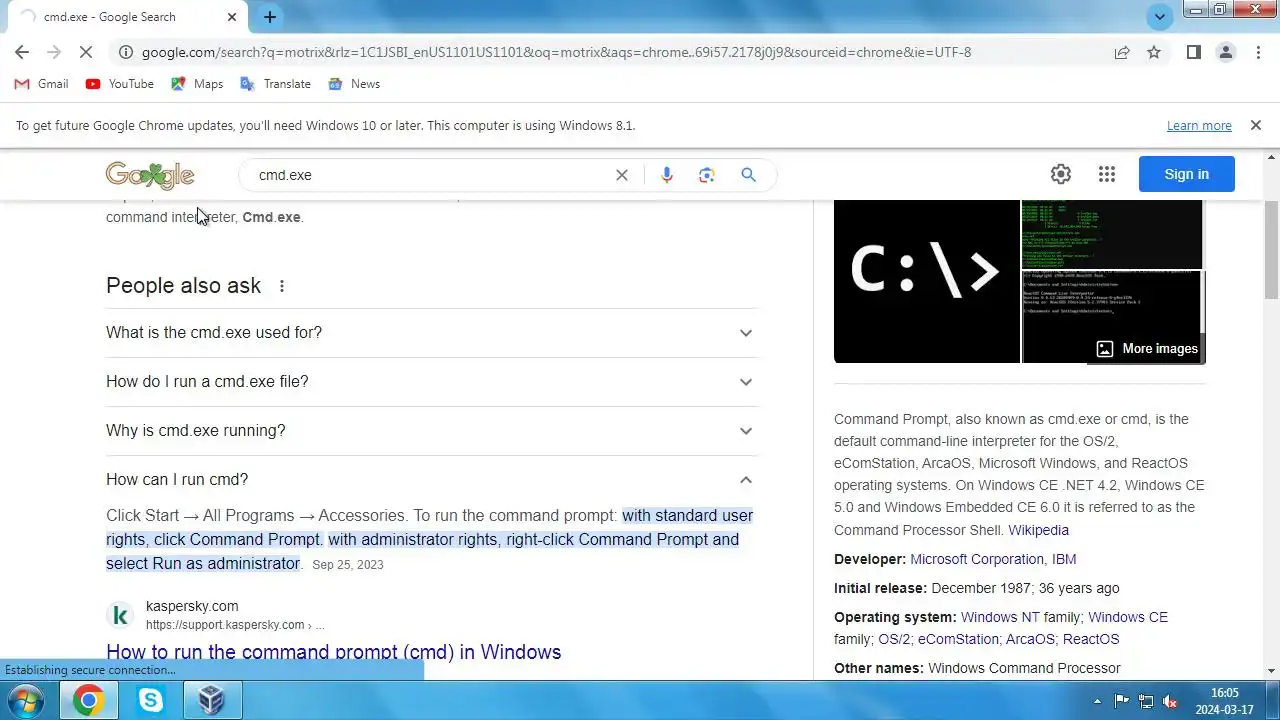This screenshot has width=1280, height=720.
Task: Go to the Google homepage logo
Action: tap(150, 175)
